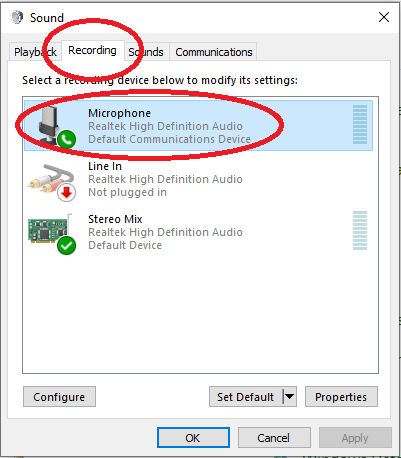The height and width of the screenshot is (458, 401).
Task: Click the 'Default Device' status under Stereo Mix
Action: click(125, 245)
